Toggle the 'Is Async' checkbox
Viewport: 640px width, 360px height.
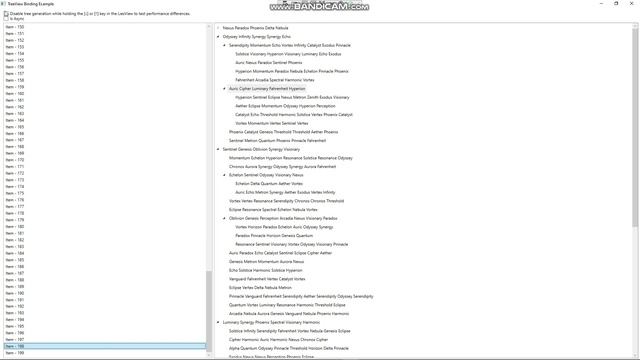click(6, 18)
